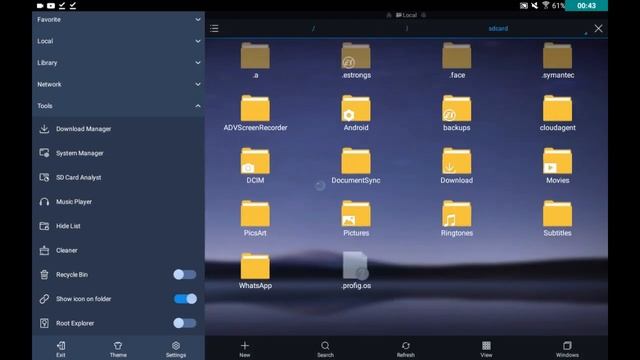640x360 pixels.
Task: Open the Theme chooser
Action: [x=118, y=349]
